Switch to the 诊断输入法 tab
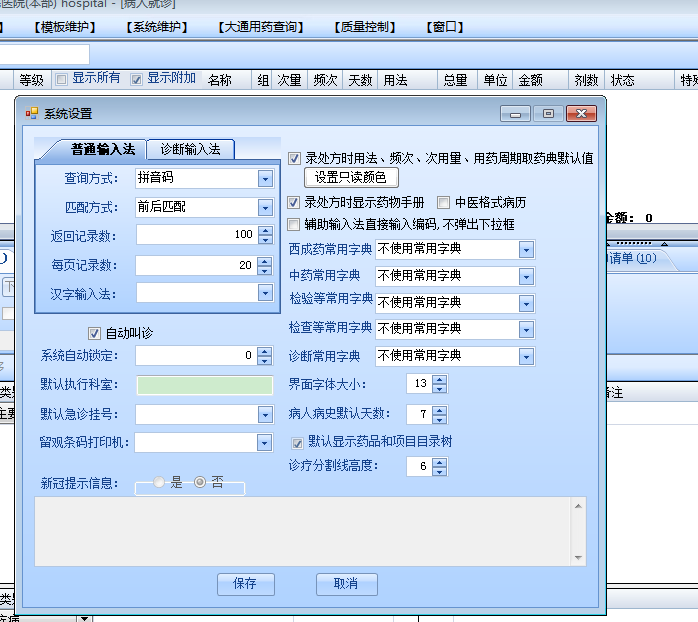698x622 pixels. (x=190, y=149)
